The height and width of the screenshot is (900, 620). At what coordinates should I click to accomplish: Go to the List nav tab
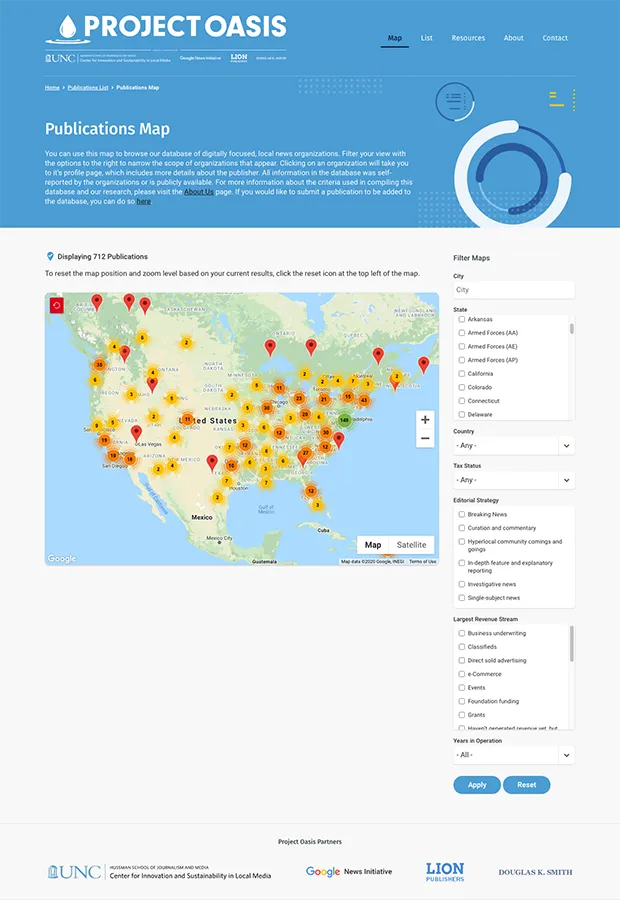tap(427, 38)
